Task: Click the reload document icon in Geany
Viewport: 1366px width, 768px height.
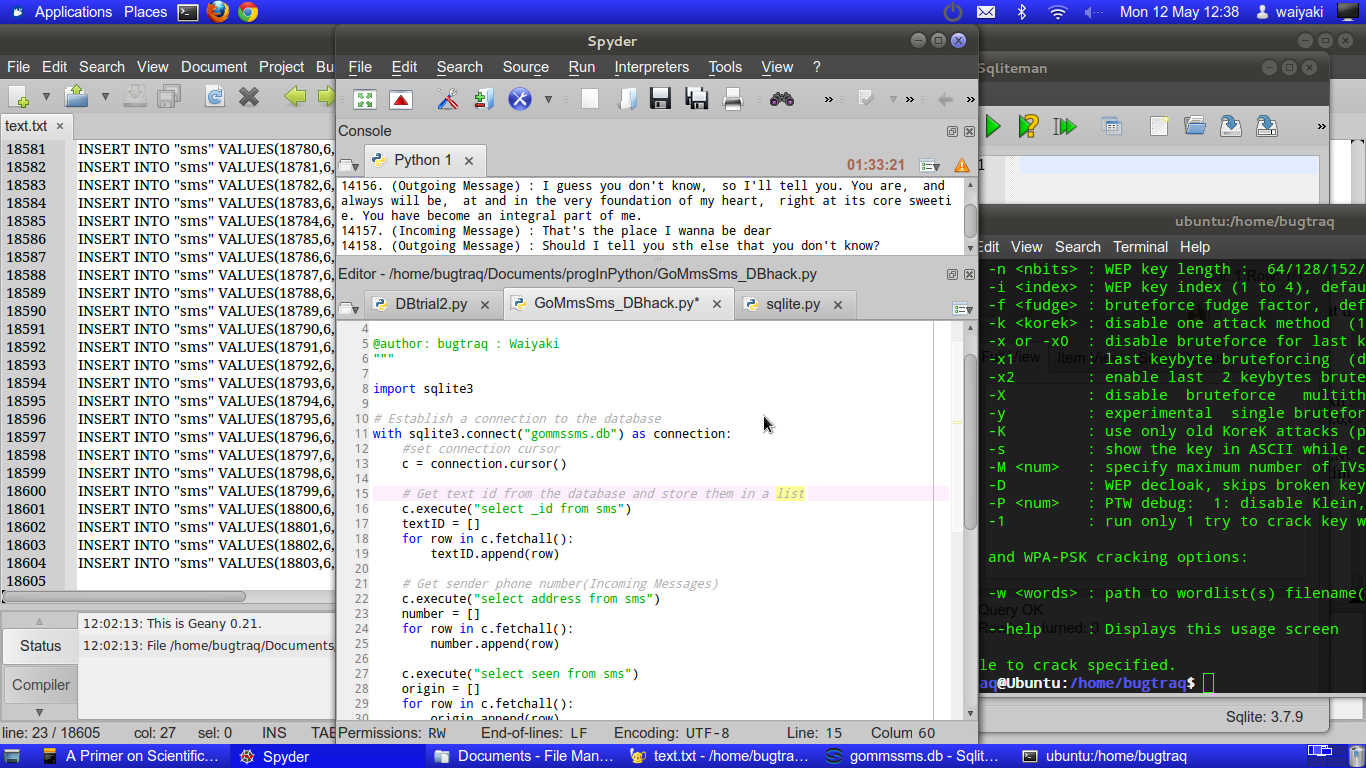Action: click(x=214, y=96)
